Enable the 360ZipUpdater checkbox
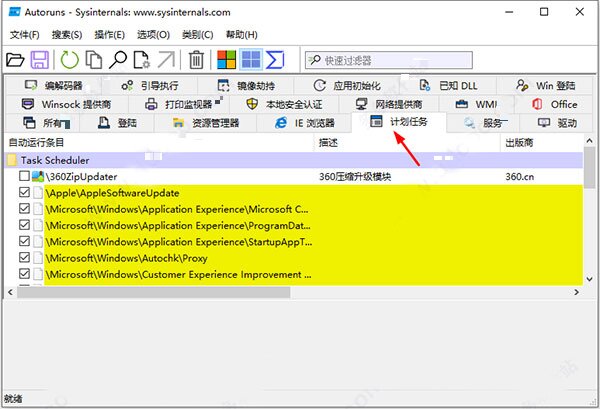 pos(24,176)
